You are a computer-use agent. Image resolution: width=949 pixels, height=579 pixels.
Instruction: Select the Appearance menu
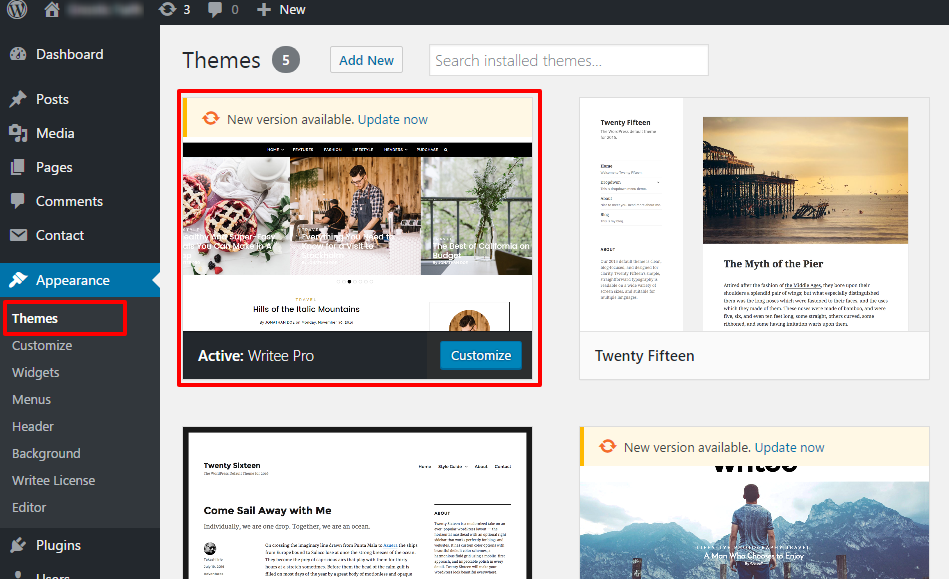(x=80, y=280)
